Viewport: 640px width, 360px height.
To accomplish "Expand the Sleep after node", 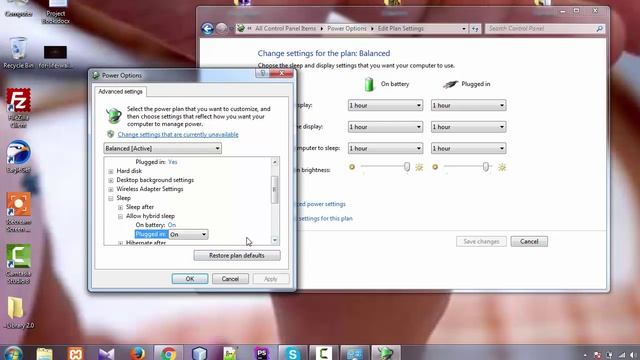I will 120,207.
